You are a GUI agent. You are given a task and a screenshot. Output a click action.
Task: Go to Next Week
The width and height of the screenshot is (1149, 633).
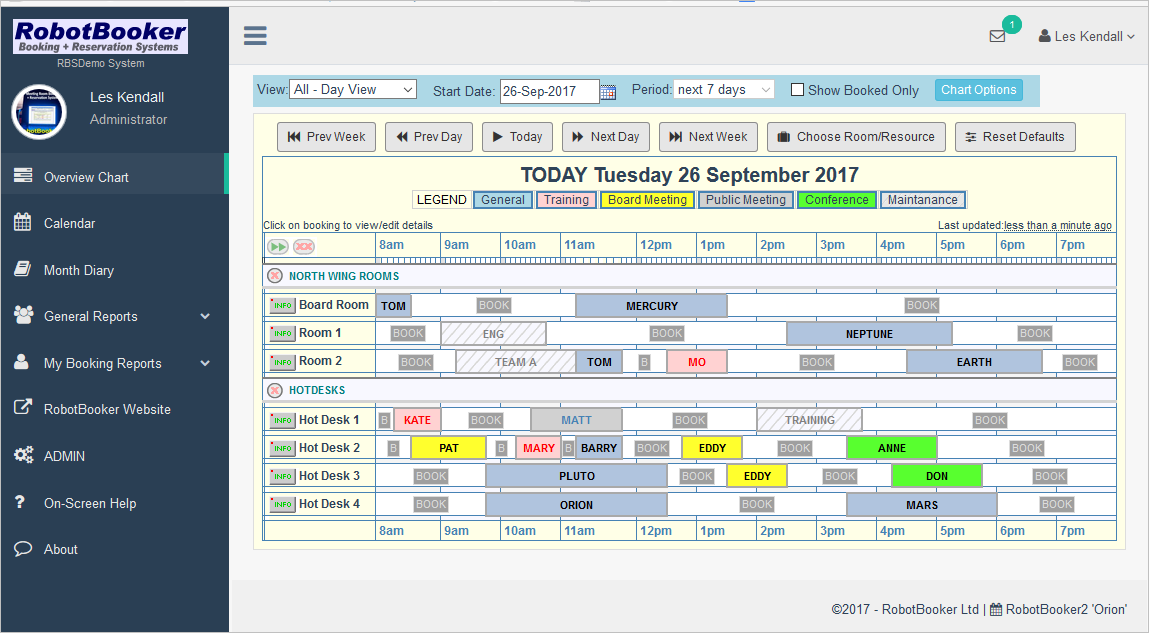(x=709, y=137)
